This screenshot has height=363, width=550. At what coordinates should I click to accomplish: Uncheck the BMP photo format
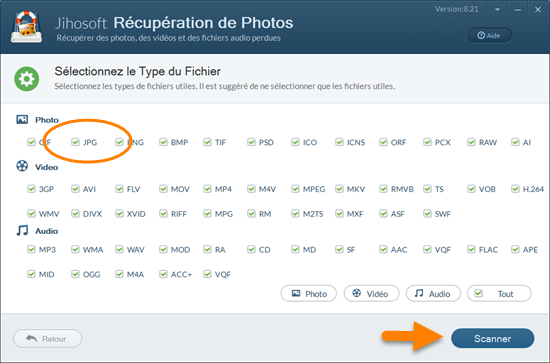pos(163,142)
